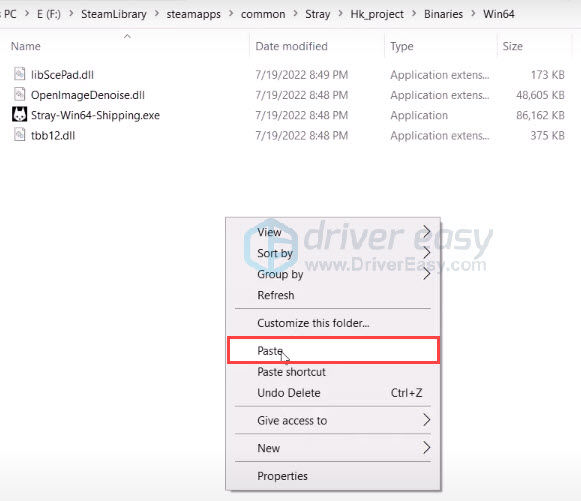Image resolution: width=581 pixels, height=501 pixels.
Task: Expand chevron after Stray in path
Action: [x=340, y=14]
